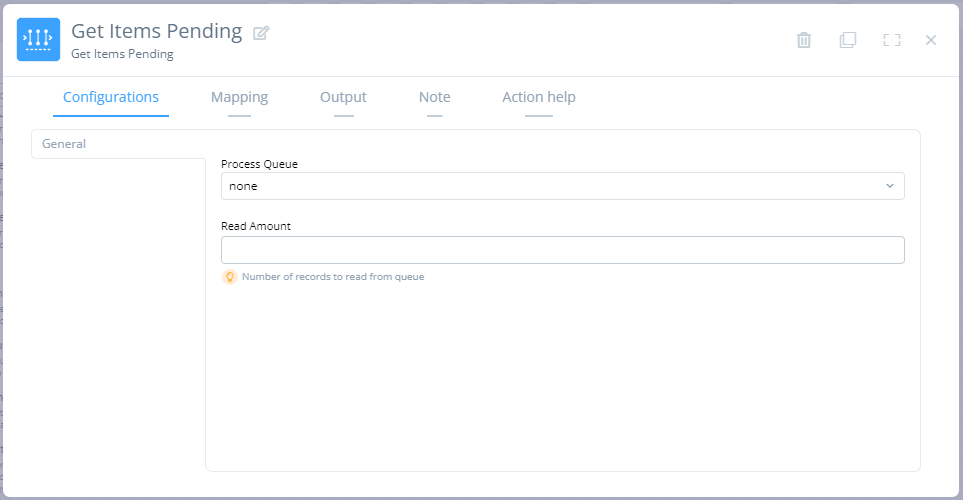963x500 pixels.
Task: Focus the Read Amount input field
Action: 563,250
